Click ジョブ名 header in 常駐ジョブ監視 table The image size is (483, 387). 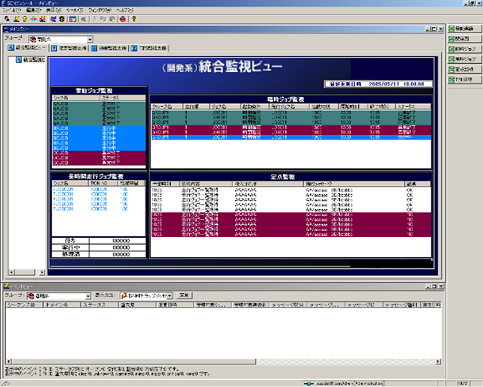pos(76,98)
